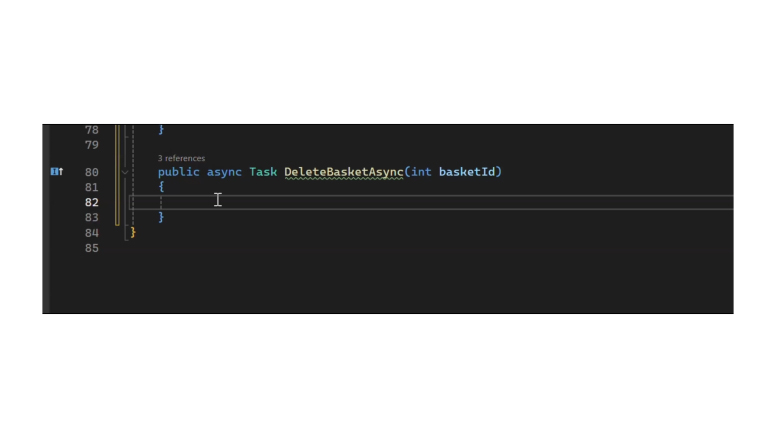Screen dimensions: 776x439
Task: Place cursor on the Task return type
Action: [263, 172]
